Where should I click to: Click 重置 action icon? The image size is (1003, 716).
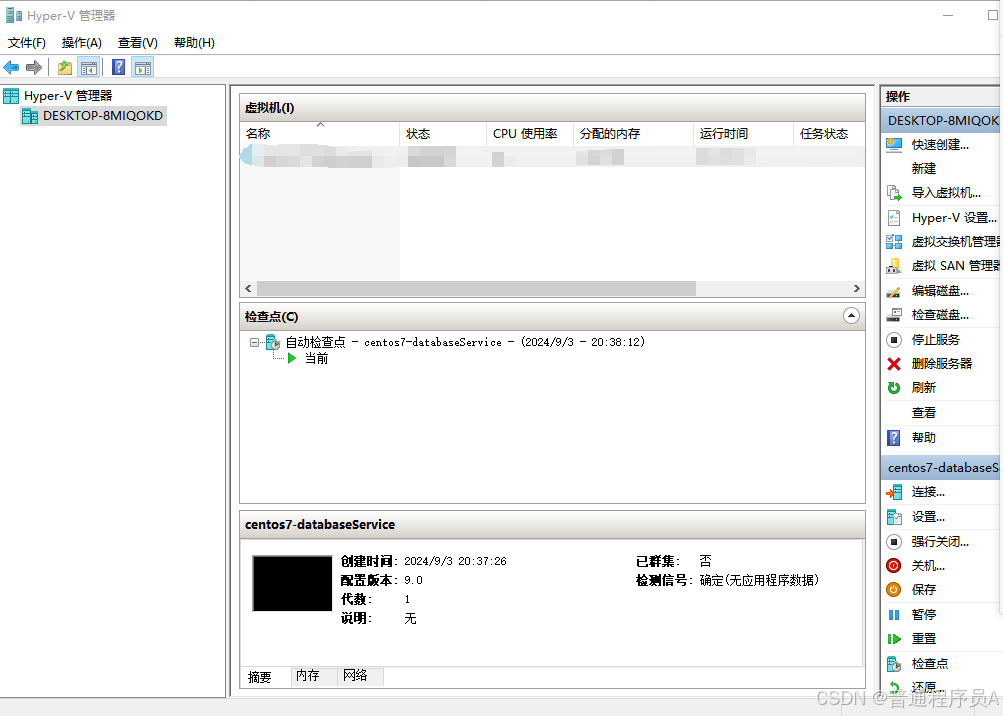(894, 639)
